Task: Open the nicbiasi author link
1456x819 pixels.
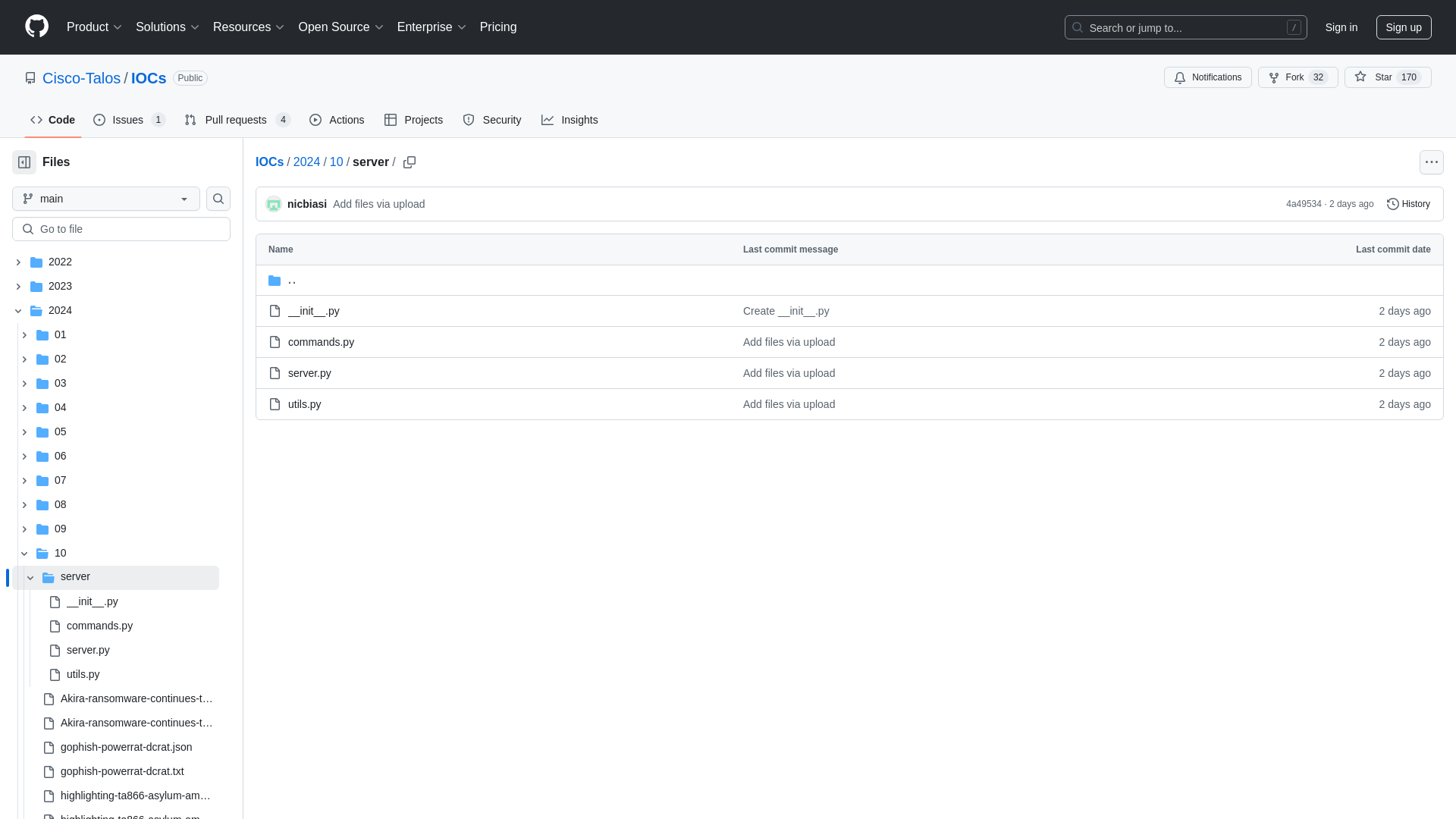Action: point(306,204)
